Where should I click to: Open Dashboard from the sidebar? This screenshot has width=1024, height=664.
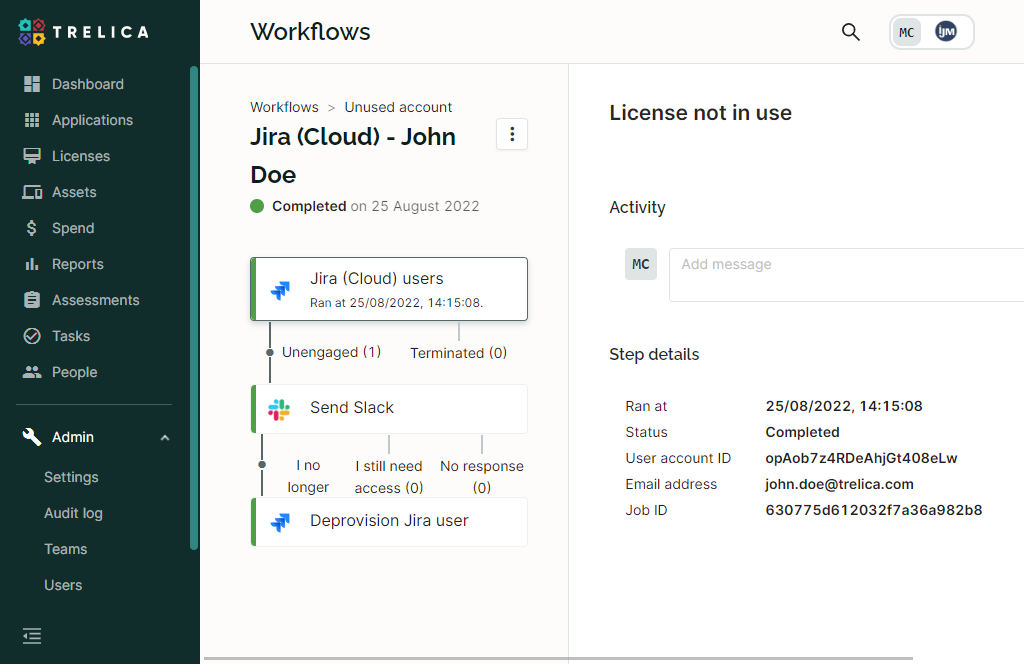[88, 84]
